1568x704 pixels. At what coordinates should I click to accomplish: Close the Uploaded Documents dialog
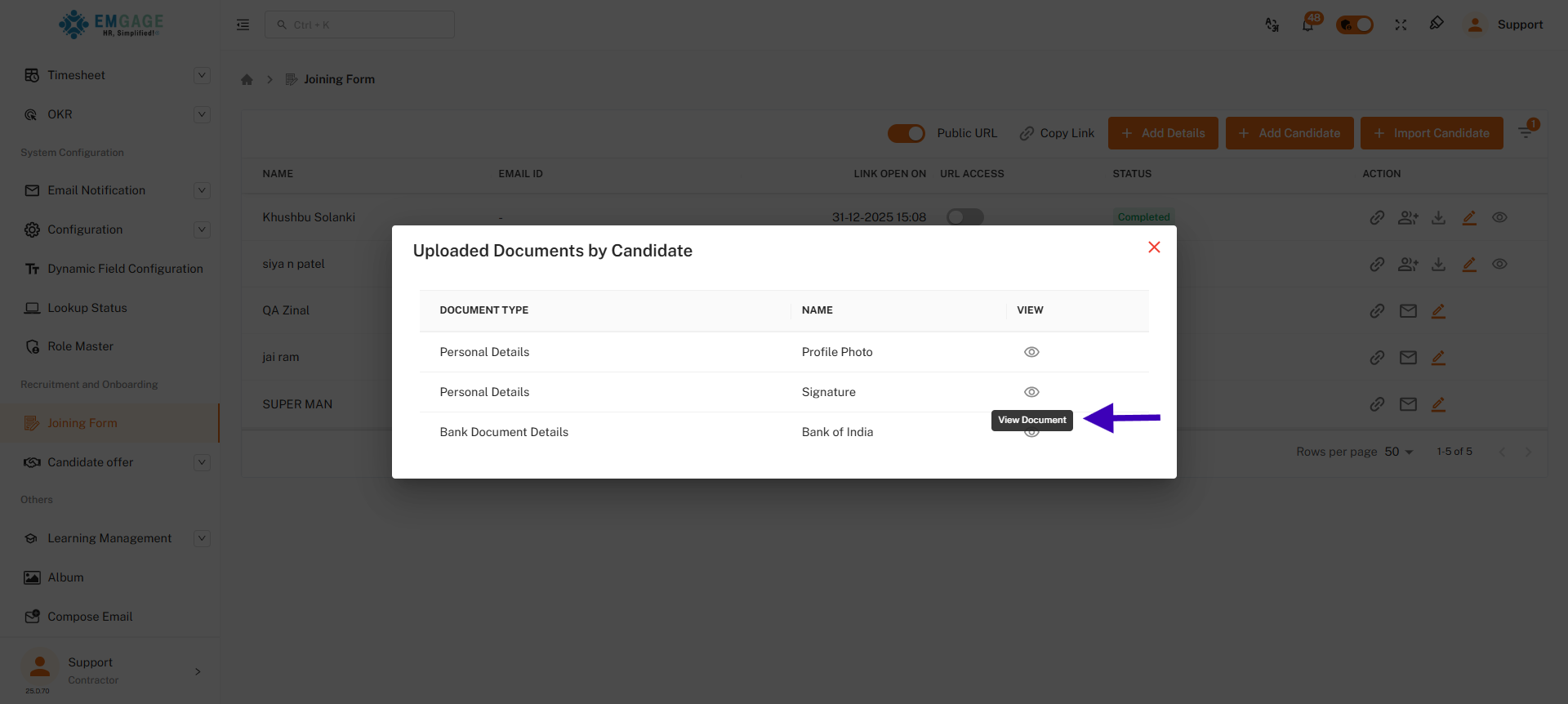pyautogui.click(x=1154, y=247)
